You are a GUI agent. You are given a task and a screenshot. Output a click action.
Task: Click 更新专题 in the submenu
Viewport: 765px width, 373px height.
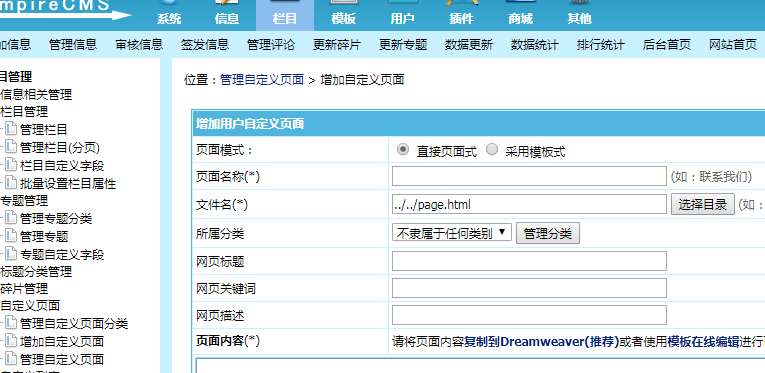(x=403, y=45)
